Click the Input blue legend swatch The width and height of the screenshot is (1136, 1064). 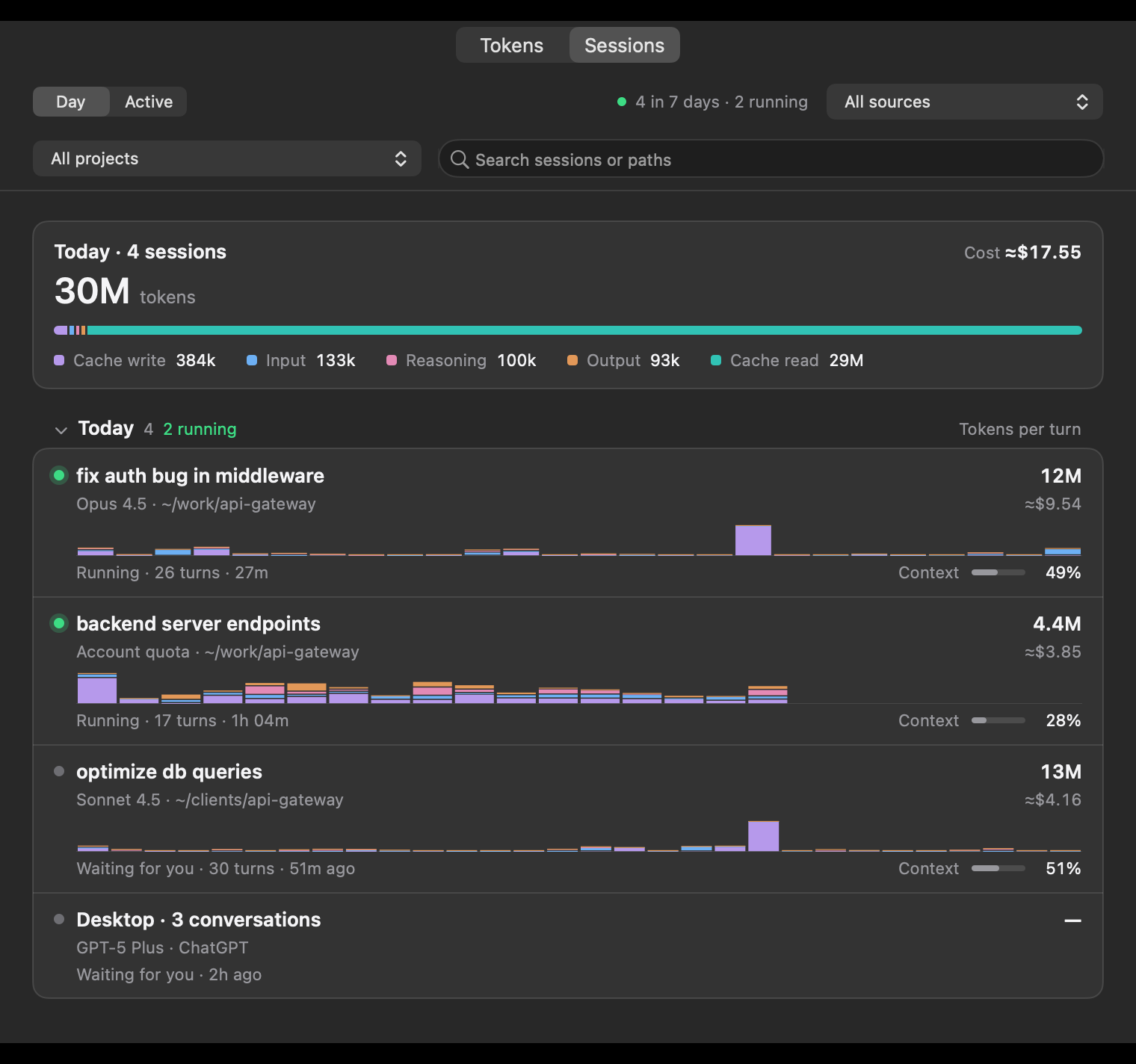(x=252, y=360)
